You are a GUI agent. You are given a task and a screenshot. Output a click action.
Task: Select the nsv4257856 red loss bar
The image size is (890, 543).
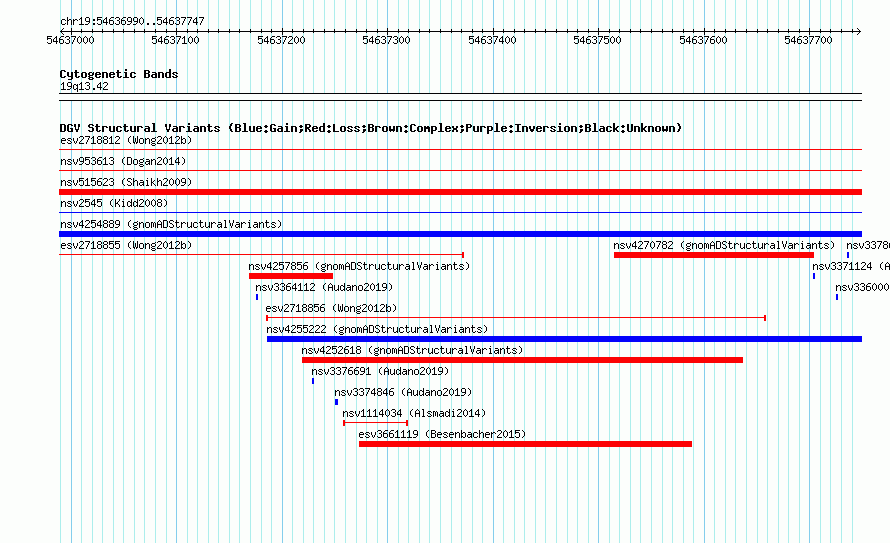point(291,276)
